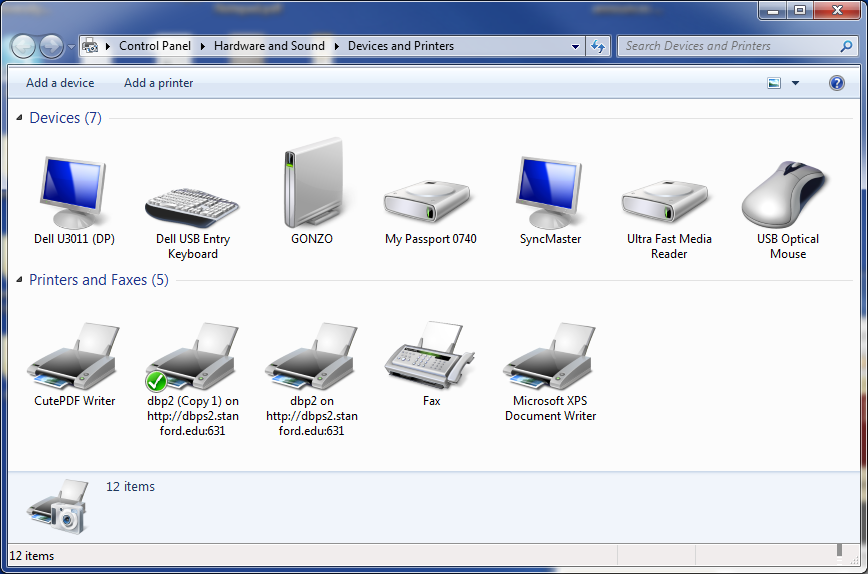Open the view options dropdown arrow
Screen dimensions: 868x574
click(x=795, y=83)
